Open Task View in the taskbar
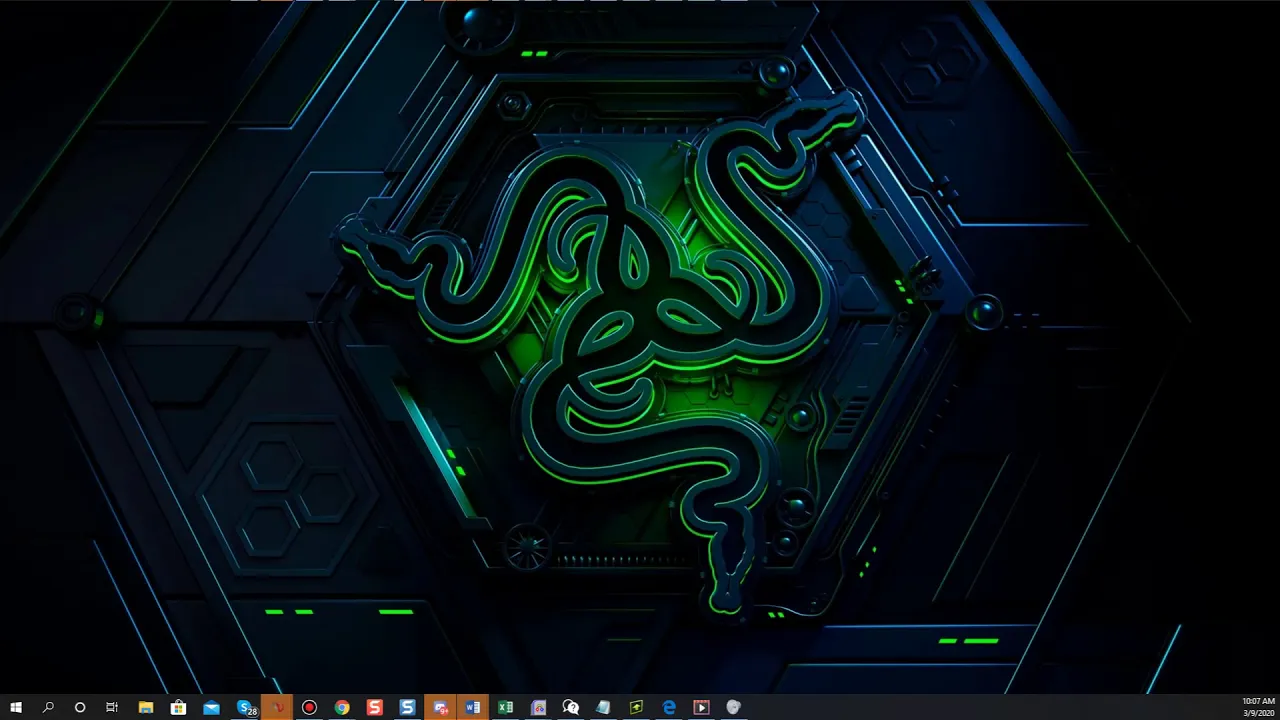1280x720 pixels. pos(112,707)
